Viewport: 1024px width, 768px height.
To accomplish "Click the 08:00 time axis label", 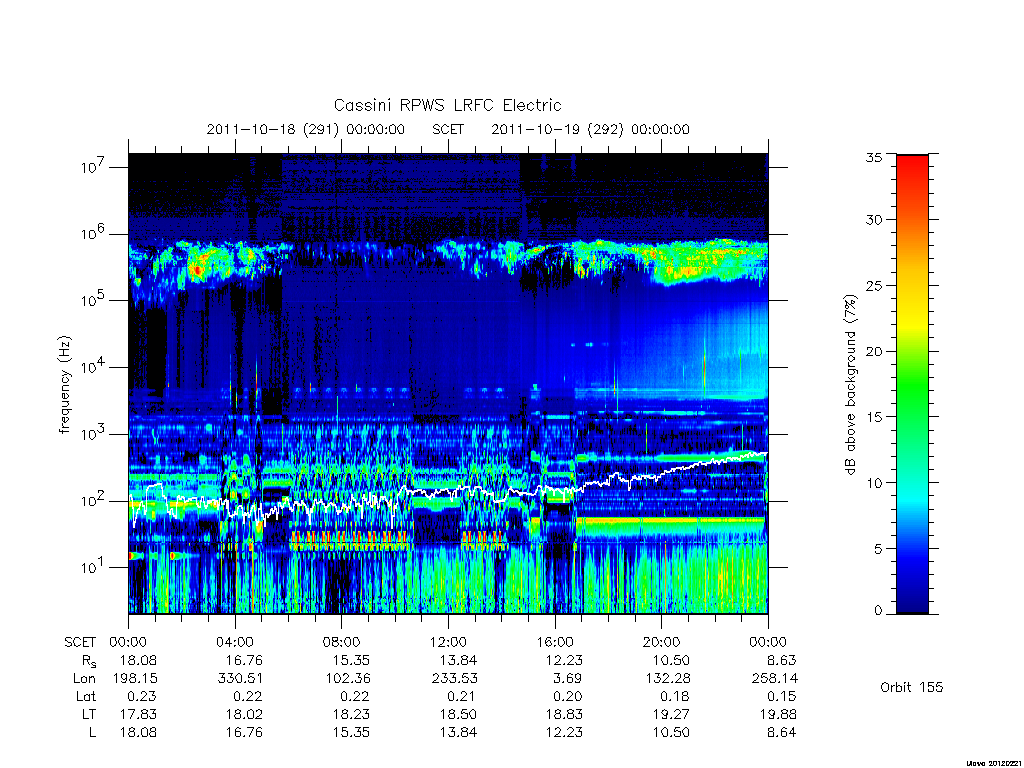I will click(x=342, y=642).
